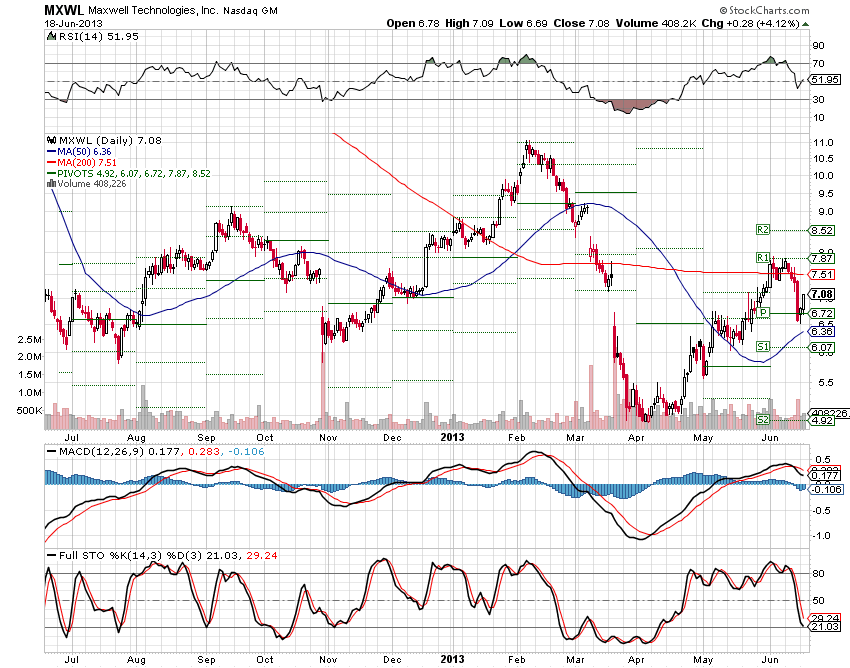Image resolution: width=850 pixels, height=668 pixels.
Task: Click the Nasdaq GM exchange label
Action: pyautogui.click(x=250, y=10)
